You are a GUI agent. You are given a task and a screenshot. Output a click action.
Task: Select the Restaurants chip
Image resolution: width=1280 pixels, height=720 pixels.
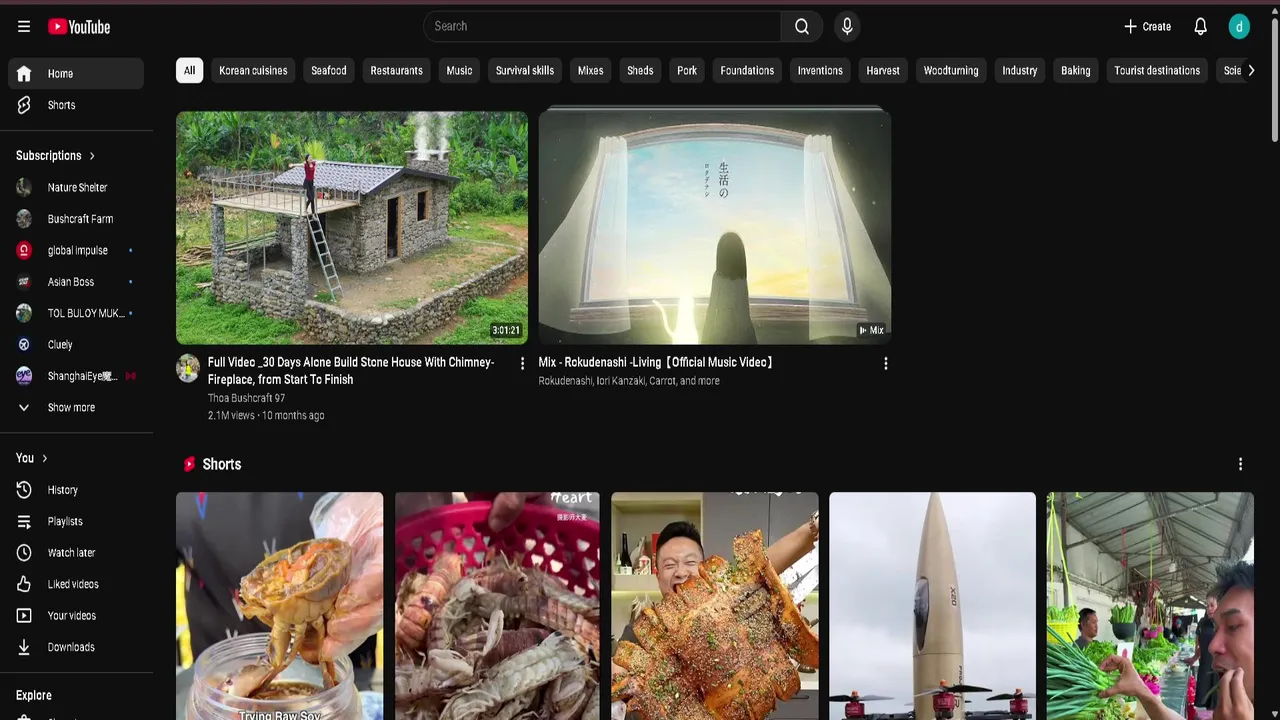pos(396,70)
